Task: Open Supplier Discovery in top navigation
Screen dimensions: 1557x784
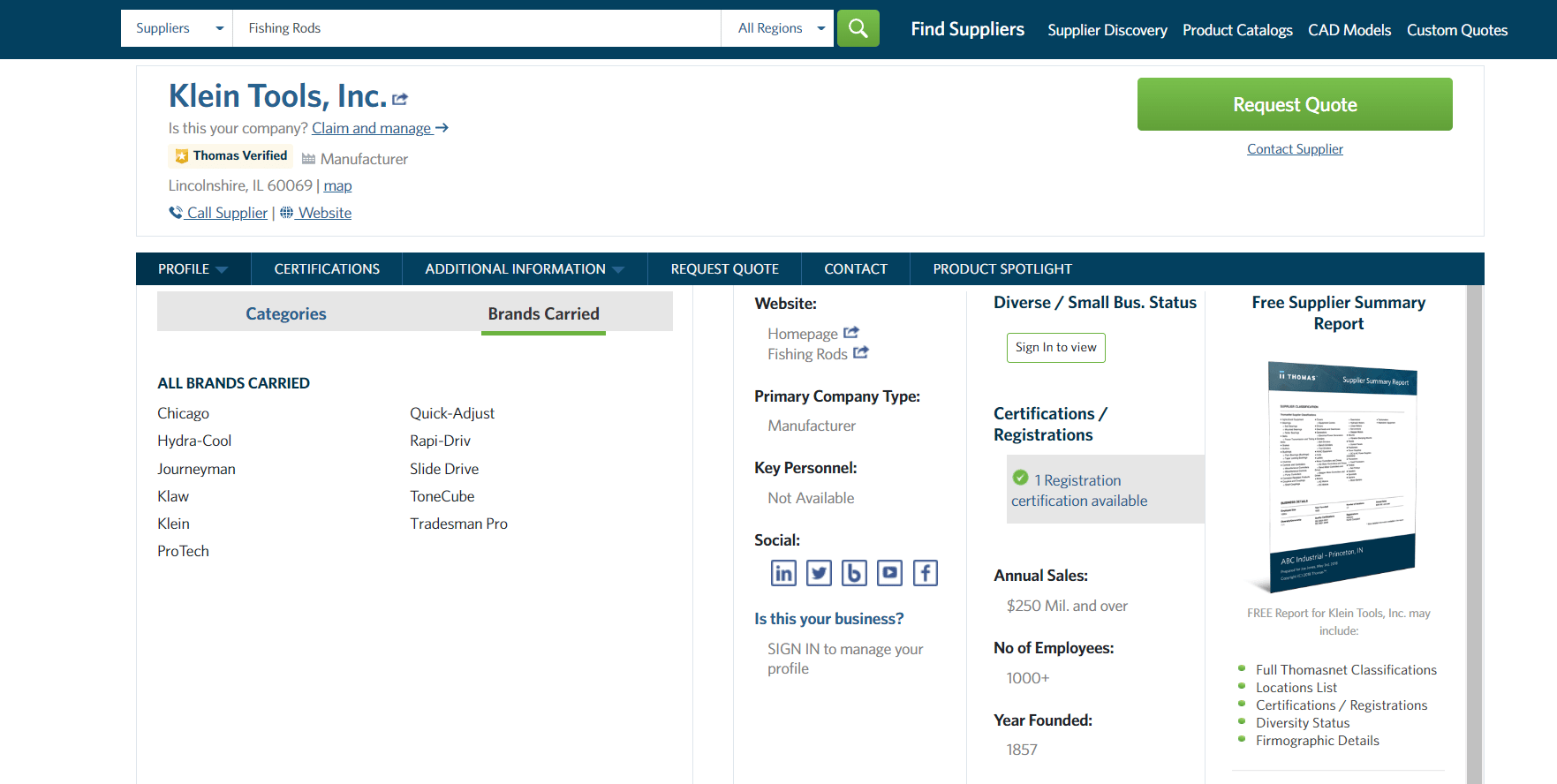Action: [1107, 30]
